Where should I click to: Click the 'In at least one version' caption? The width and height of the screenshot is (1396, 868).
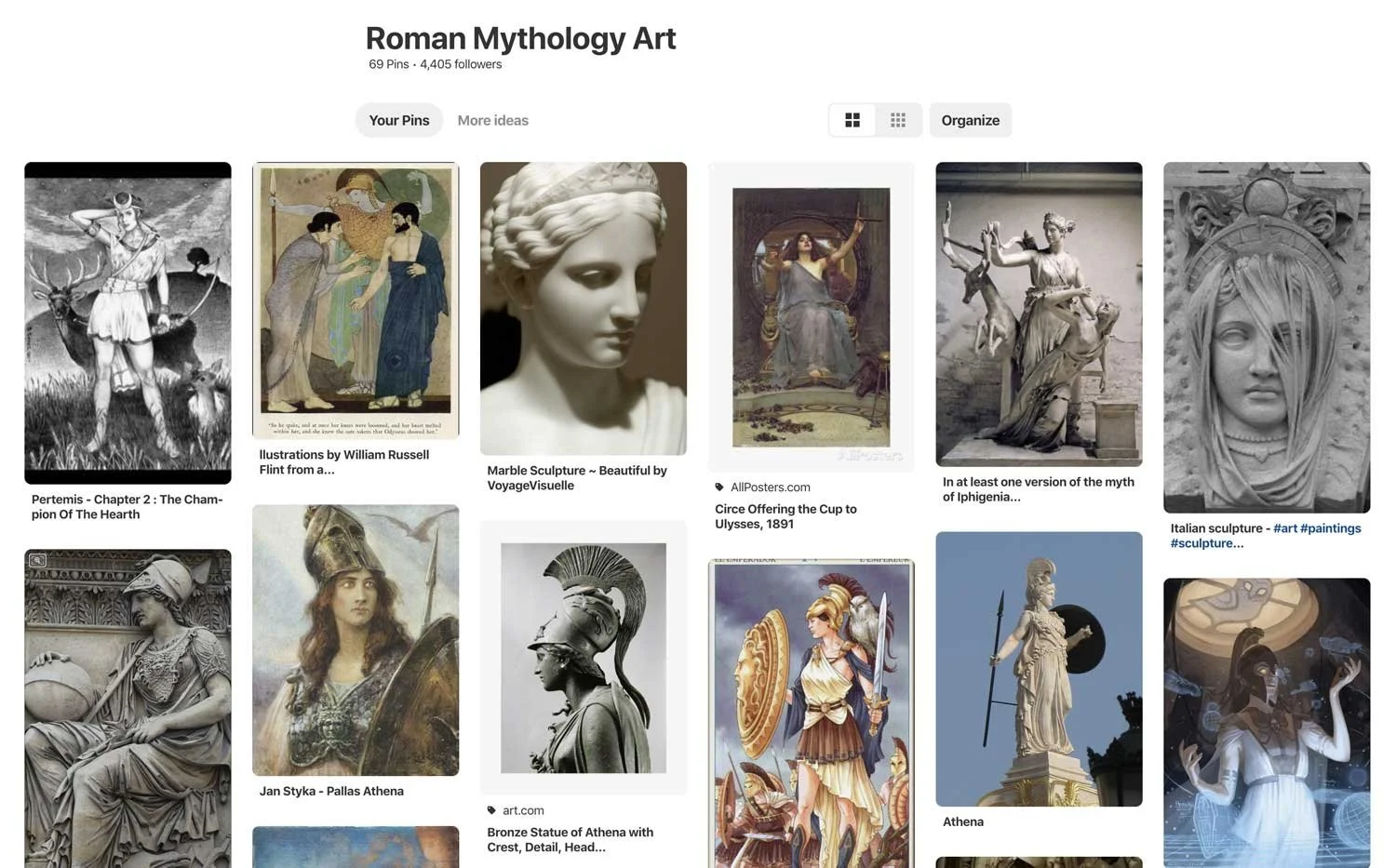pyautogui.click(x=1039, y=489)
